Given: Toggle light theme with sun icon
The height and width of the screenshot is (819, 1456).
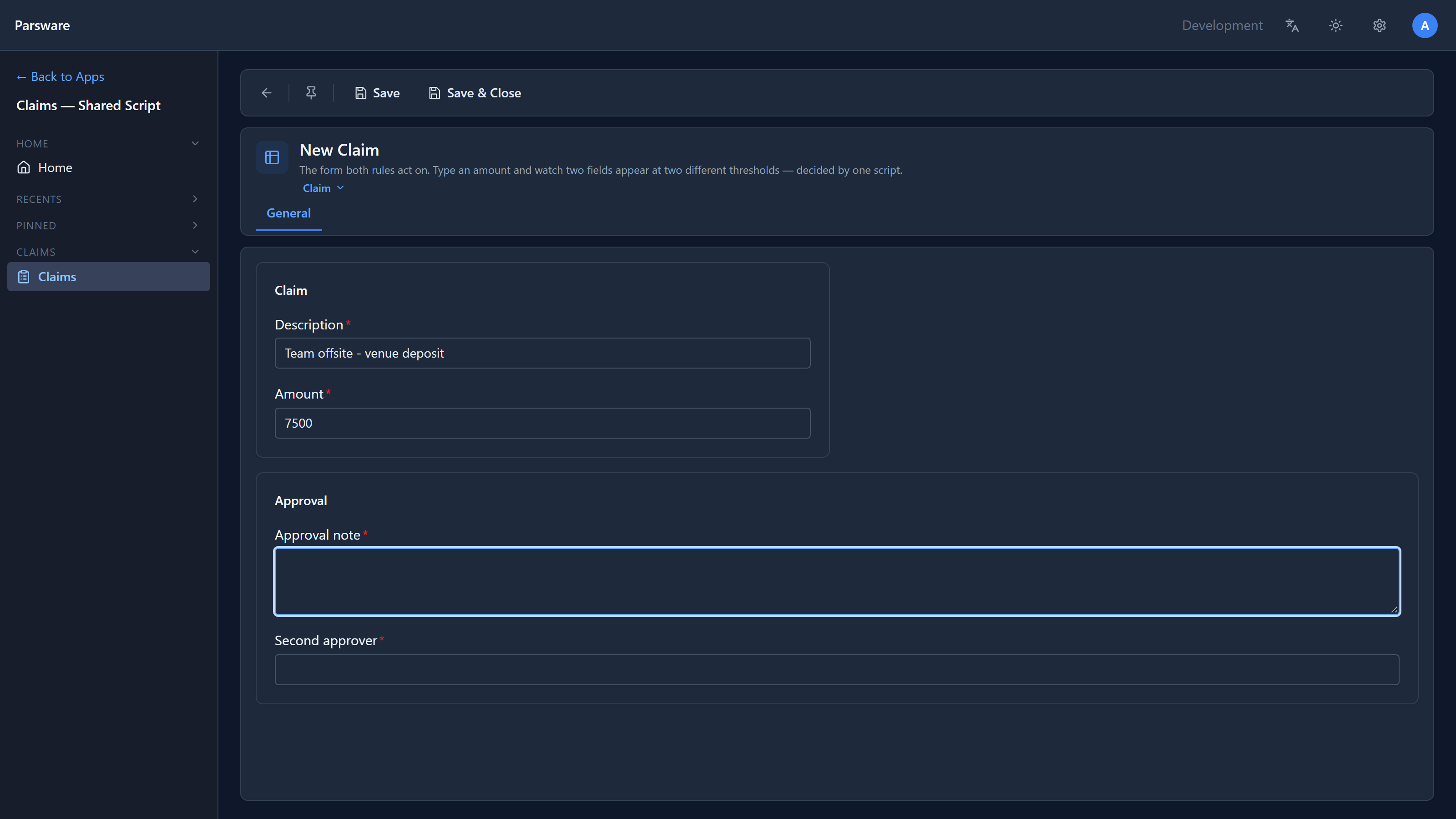Looking at the screenshot, I should coord(1335,25).
